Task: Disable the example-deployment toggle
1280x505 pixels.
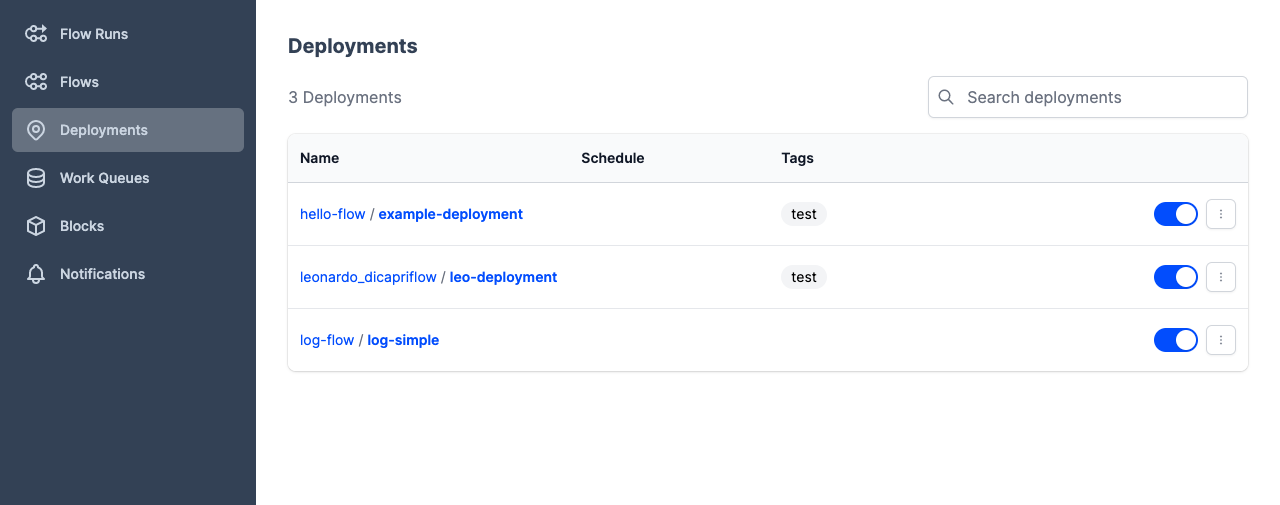Action: click(x=1176, y=214)
